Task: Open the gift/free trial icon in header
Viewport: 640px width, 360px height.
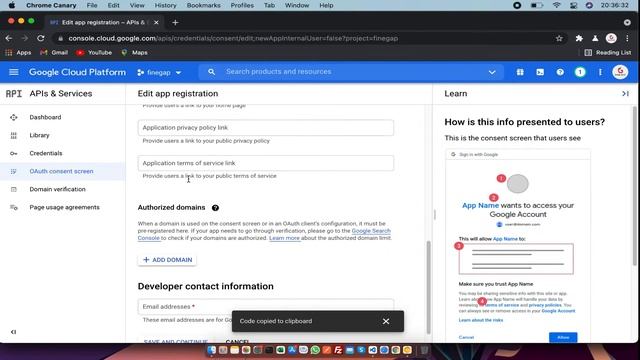Action: pos(520,72)
